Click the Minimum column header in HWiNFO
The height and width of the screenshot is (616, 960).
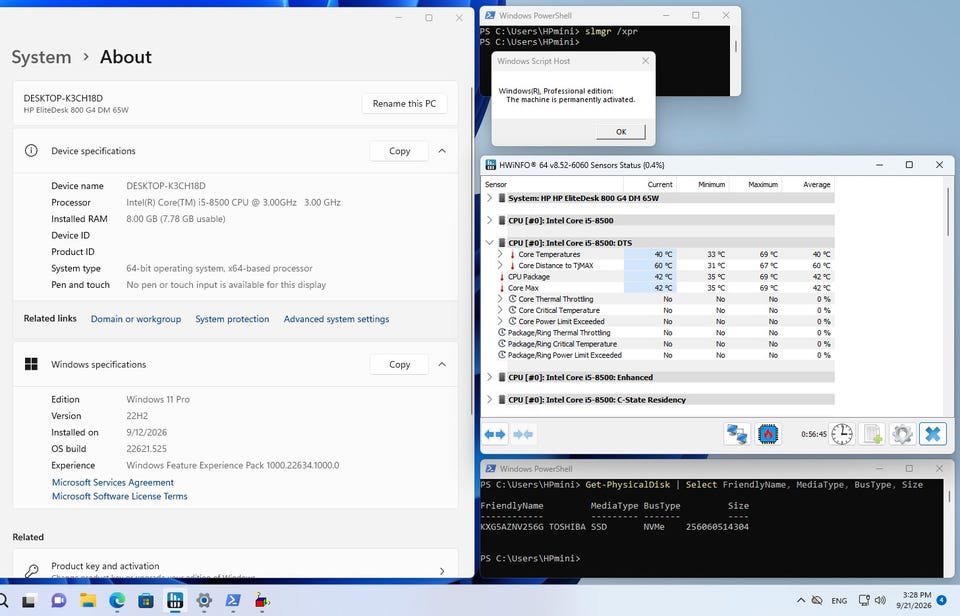702,184
